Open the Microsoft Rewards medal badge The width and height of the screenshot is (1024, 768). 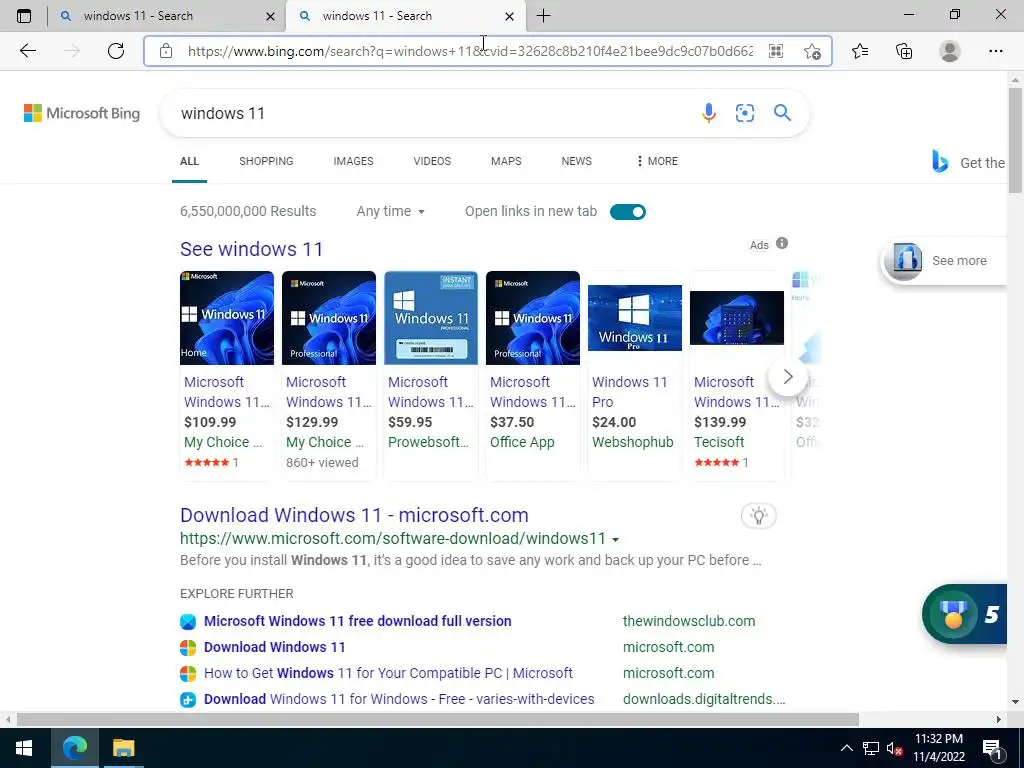pyautogui.click(x=965, y=614)
